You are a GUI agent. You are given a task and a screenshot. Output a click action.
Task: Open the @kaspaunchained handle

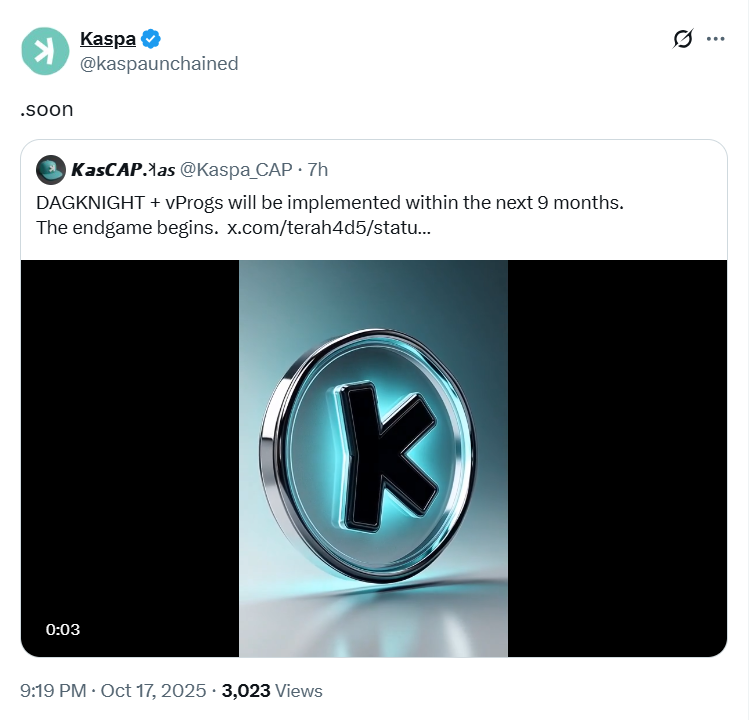pyautogui.click(x=158, y=64)
